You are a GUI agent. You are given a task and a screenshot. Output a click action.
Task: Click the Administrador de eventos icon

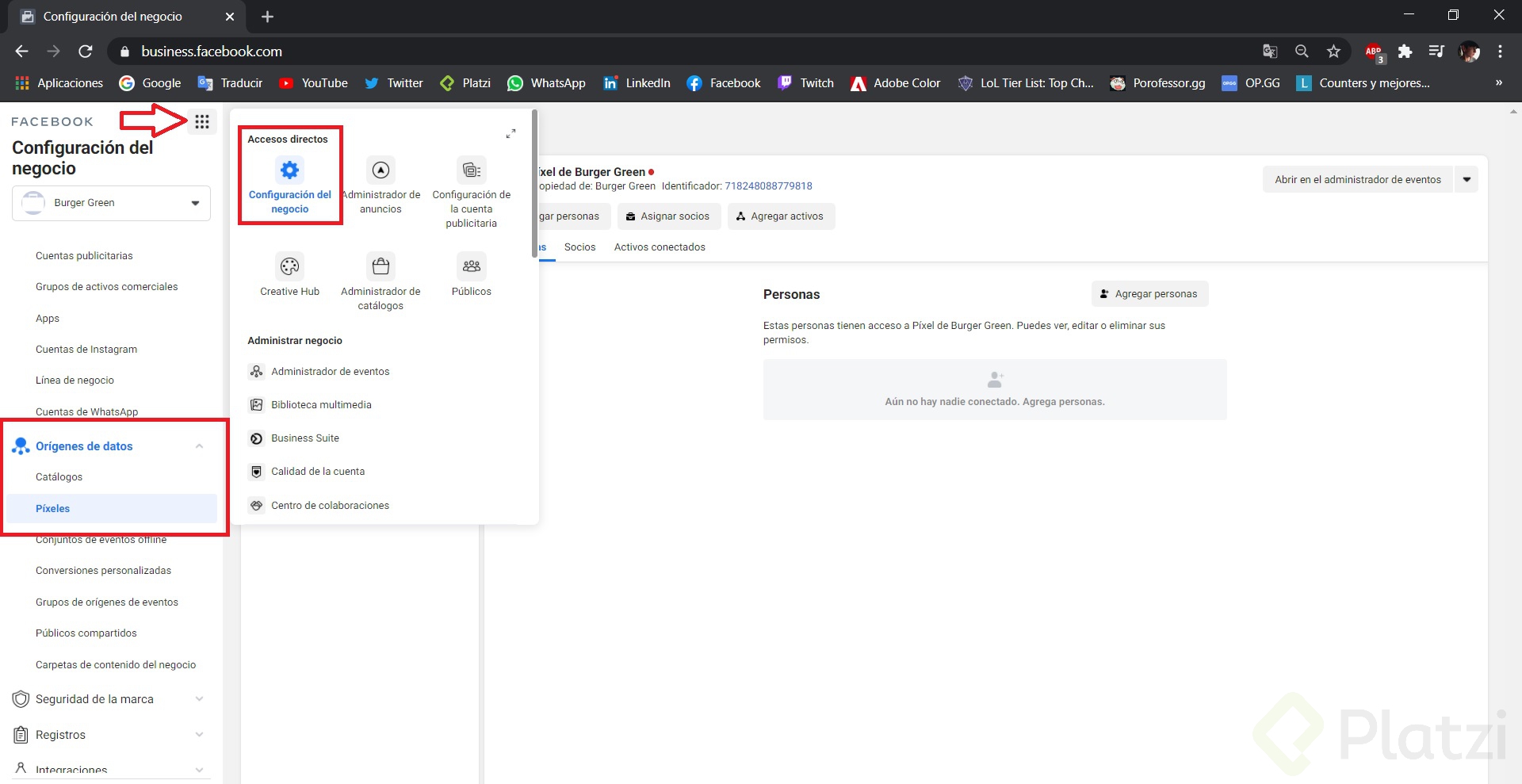point(256,371)
